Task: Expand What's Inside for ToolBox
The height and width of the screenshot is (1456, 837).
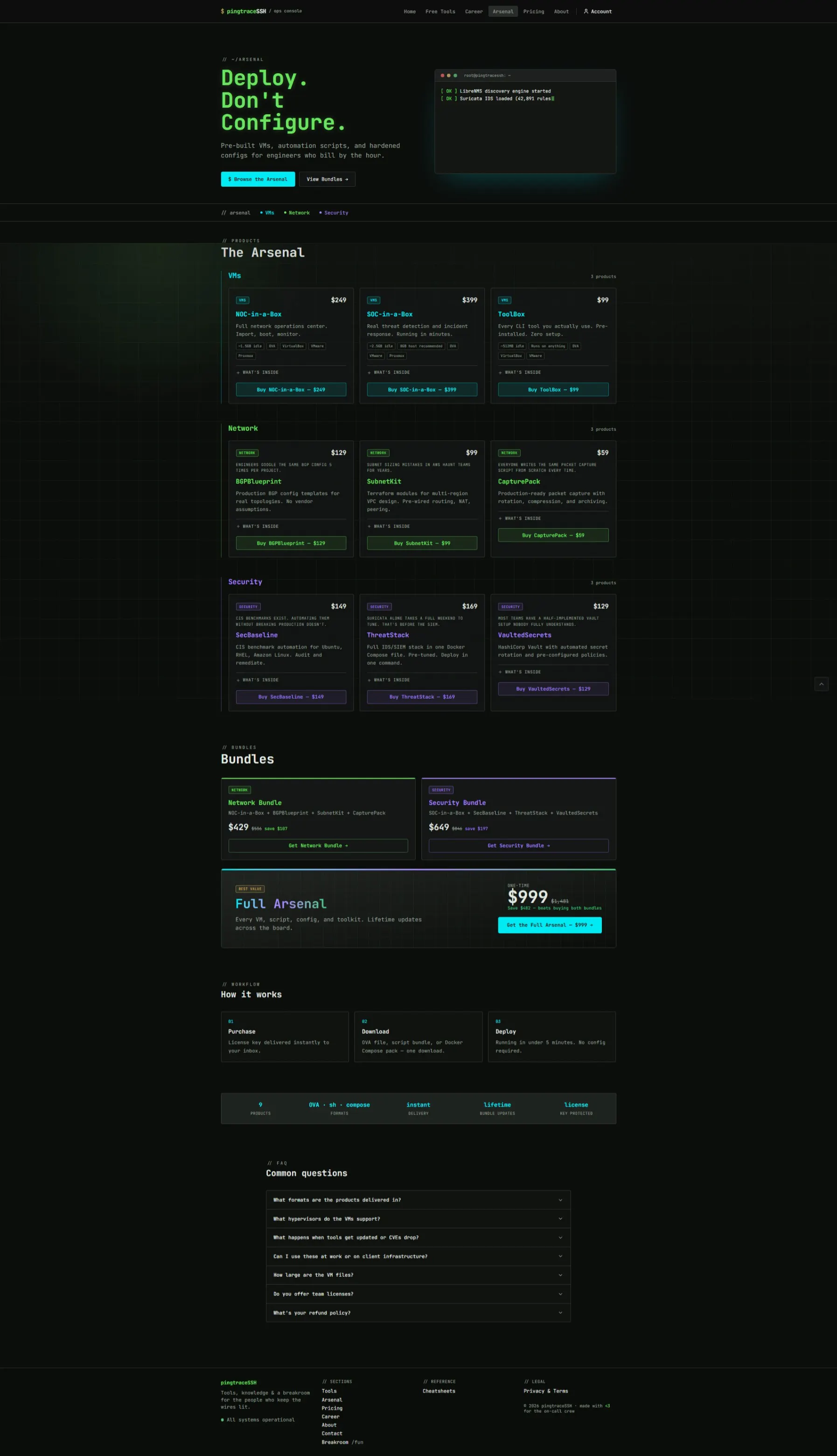Action: (553, 372)
